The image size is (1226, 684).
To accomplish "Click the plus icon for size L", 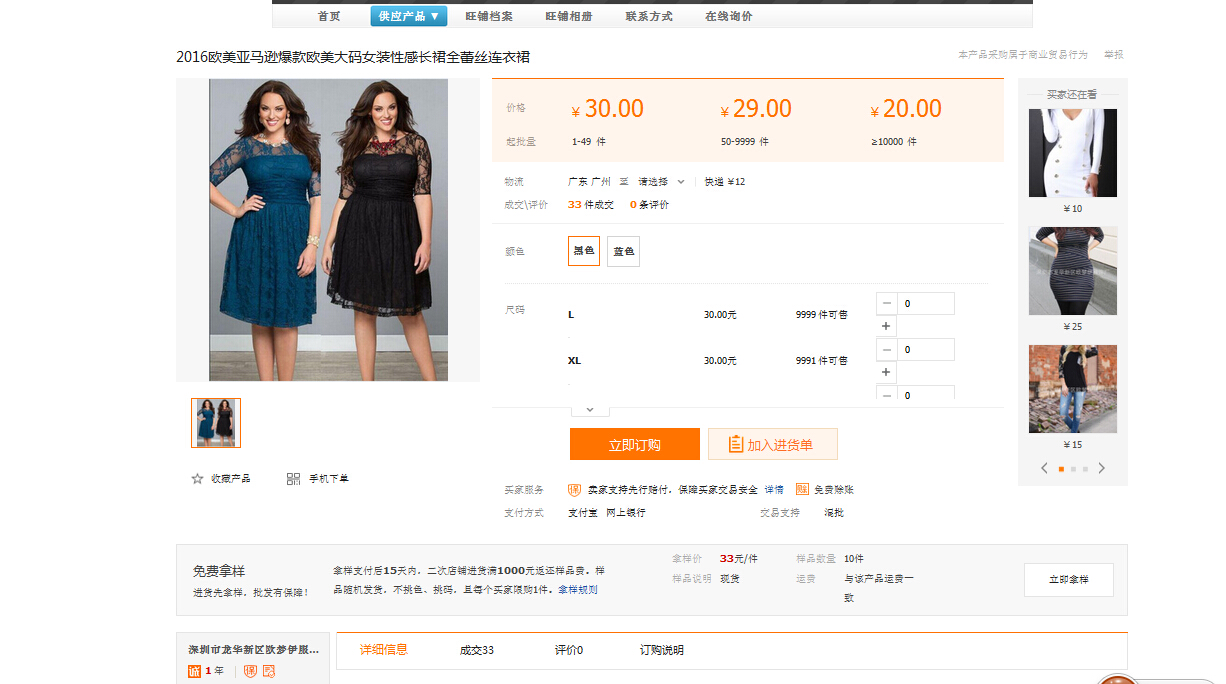I will point(886,326).
